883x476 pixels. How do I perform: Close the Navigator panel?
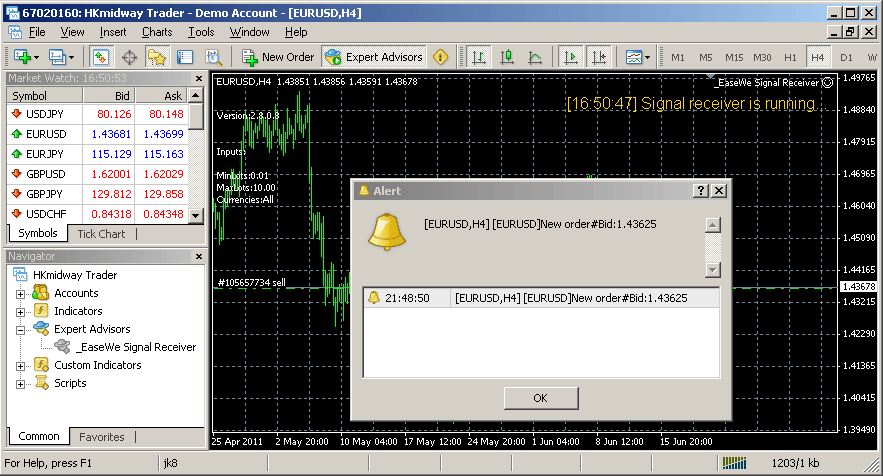[199, 256]
